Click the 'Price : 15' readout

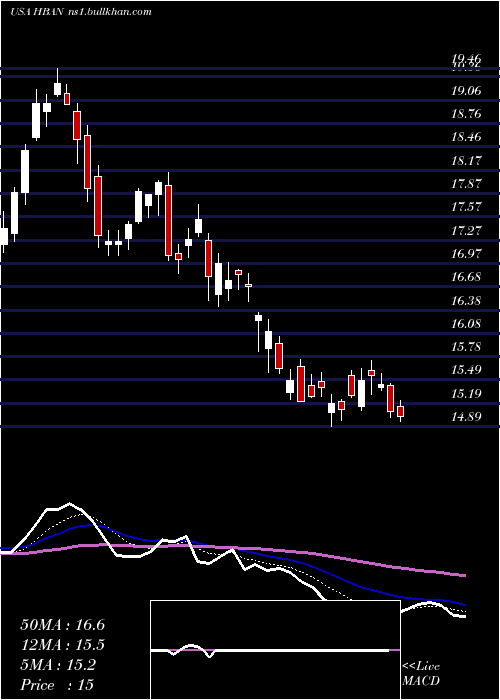coord(57,685)
